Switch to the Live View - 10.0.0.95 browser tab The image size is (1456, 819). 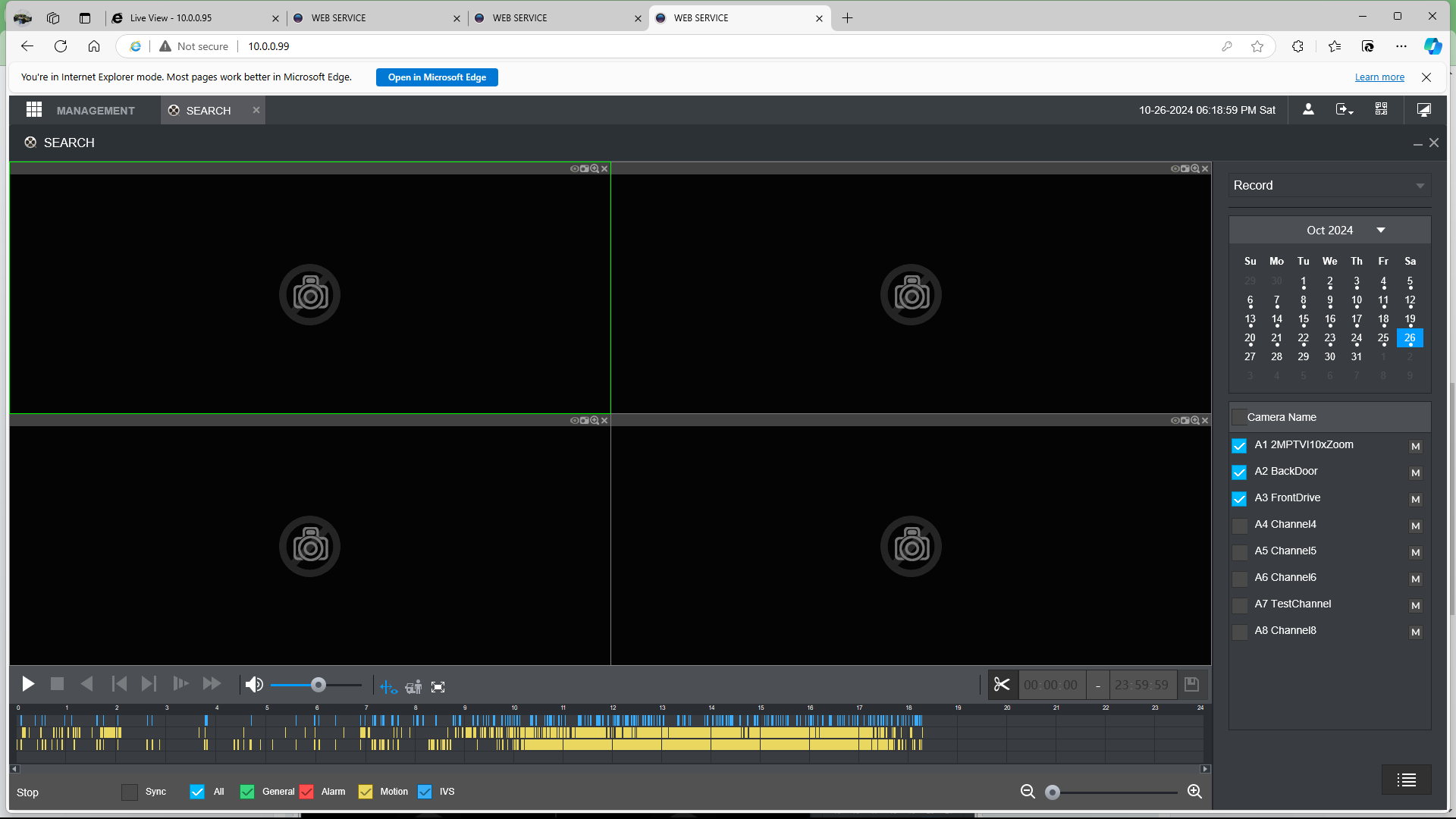click(x=194, y=18)
